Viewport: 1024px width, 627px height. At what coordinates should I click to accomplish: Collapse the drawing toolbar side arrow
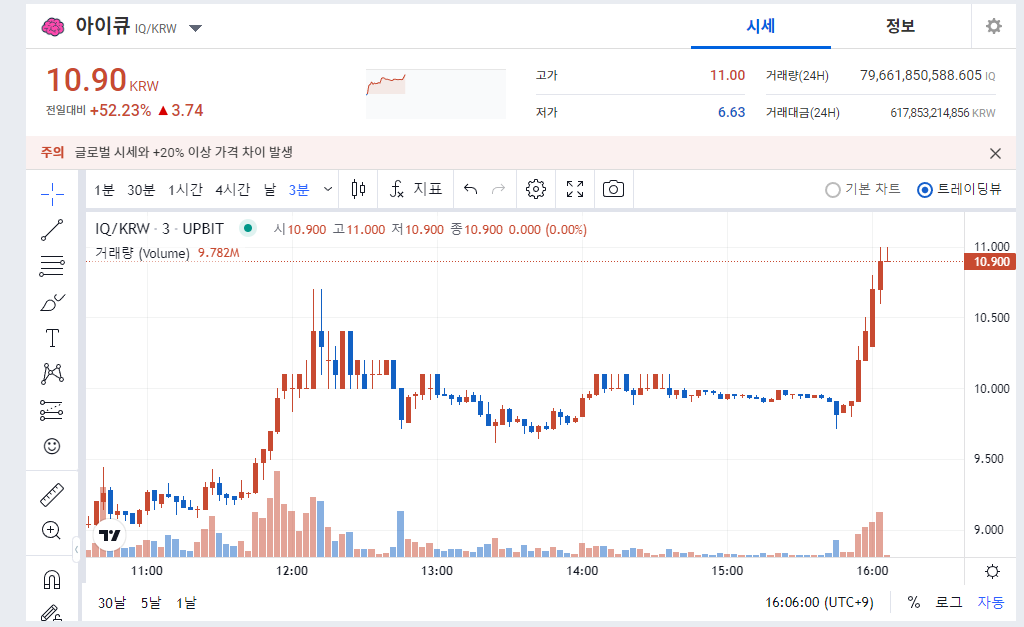click(x=76, y=549)
